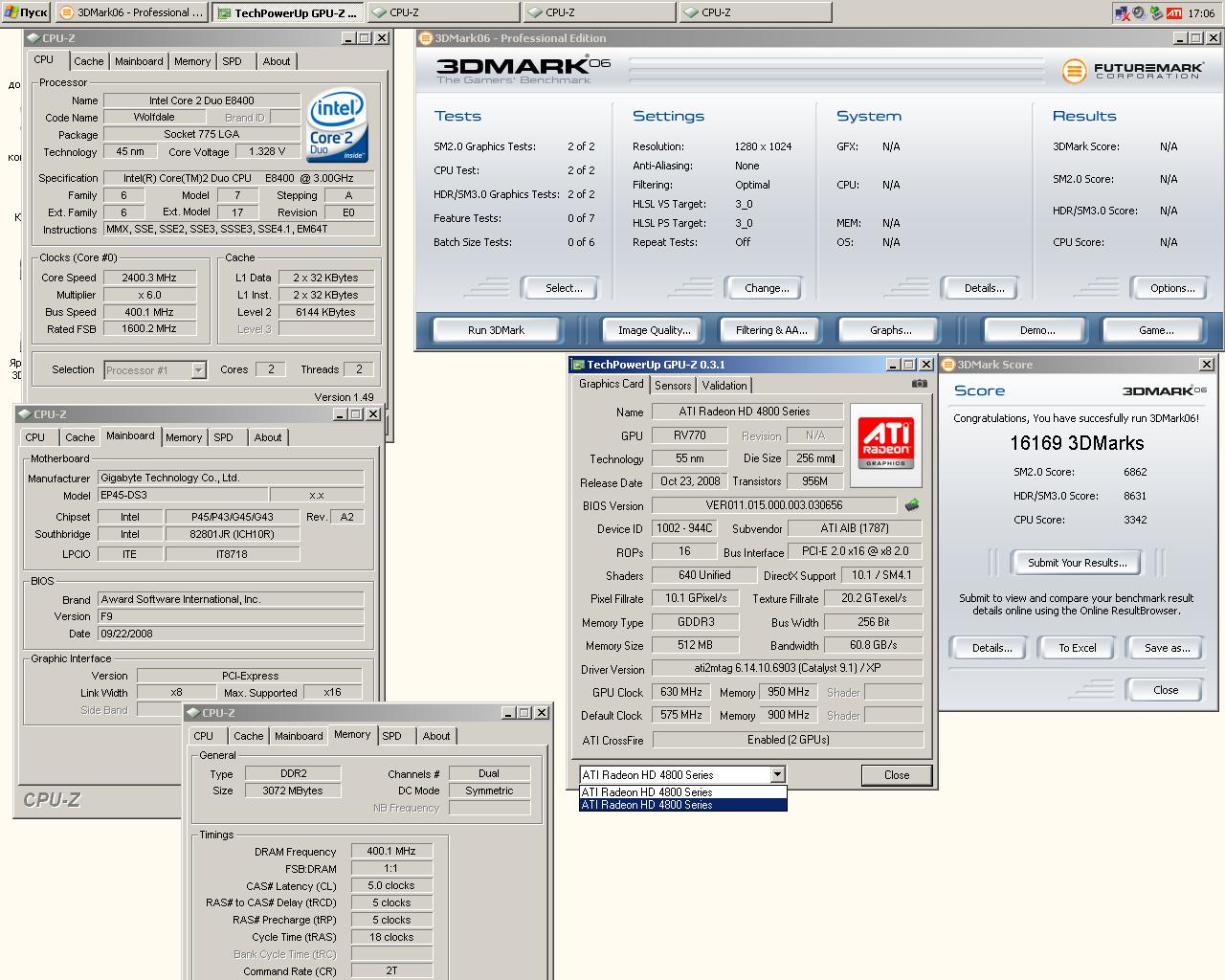Open the Cache tab in the CPU window
The width and height of the screenshot is (1225, 980).
[x=88, y=61]
